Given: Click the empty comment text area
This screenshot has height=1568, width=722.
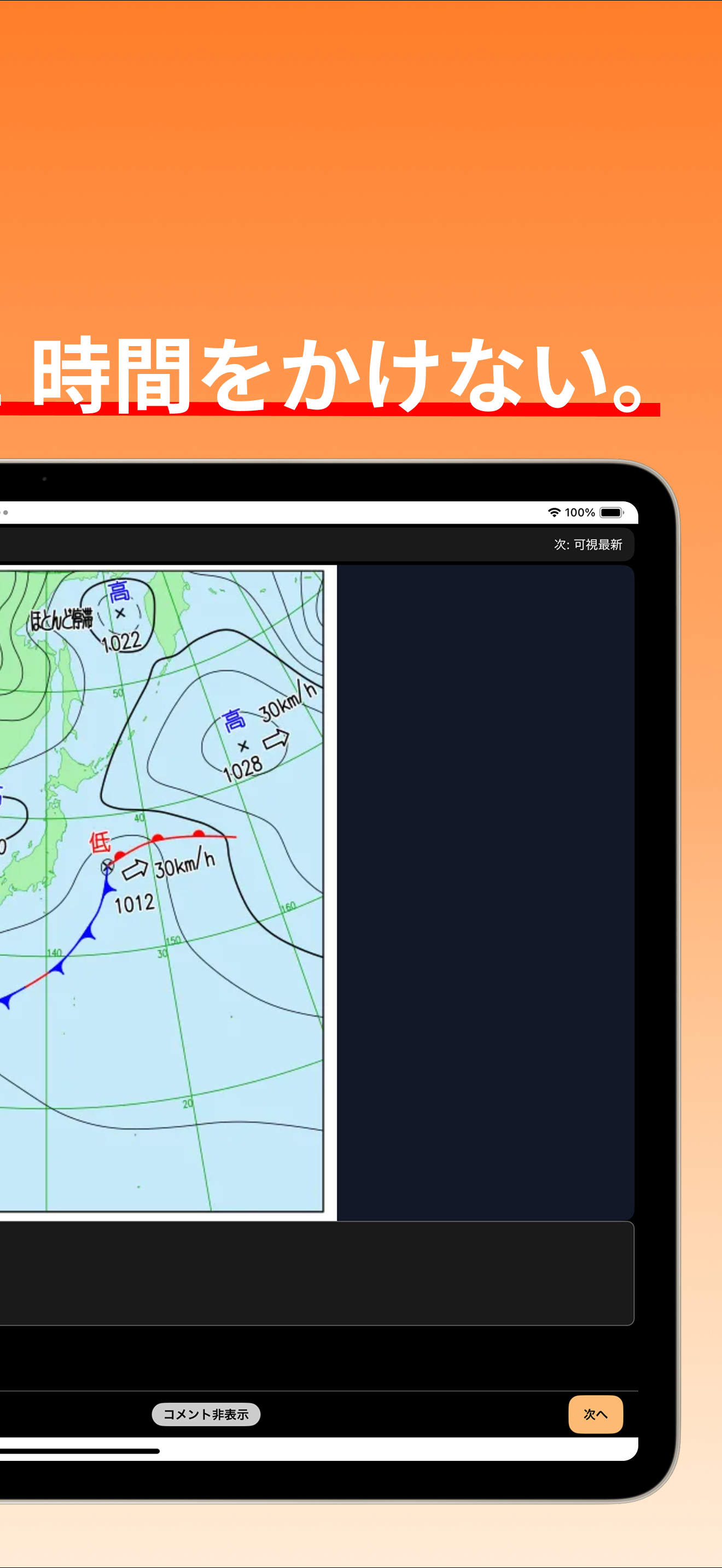Looking at the screenshot, I should pyautogui.click(x=317, y=1273).
